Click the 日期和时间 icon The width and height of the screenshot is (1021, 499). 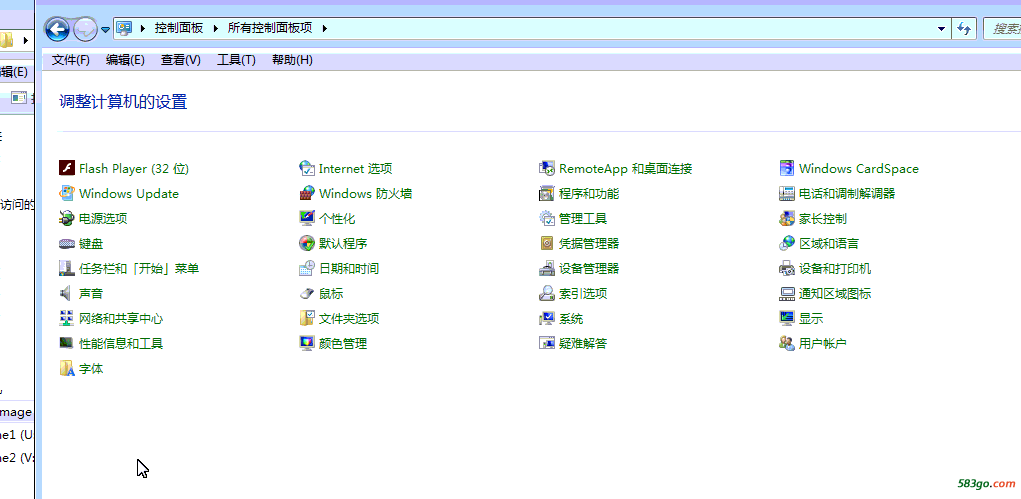[307, 268]
